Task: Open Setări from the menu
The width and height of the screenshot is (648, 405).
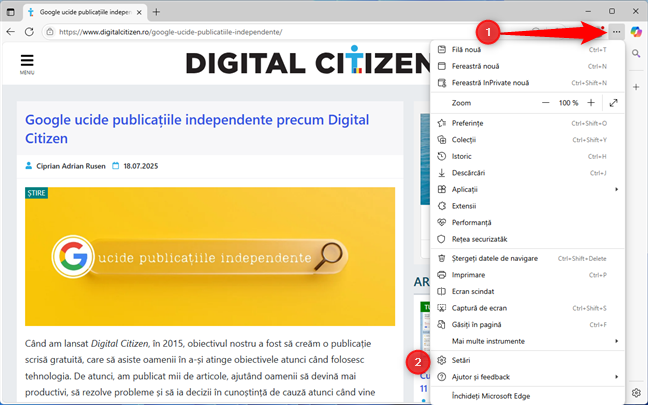Action: tap(527, 360)
